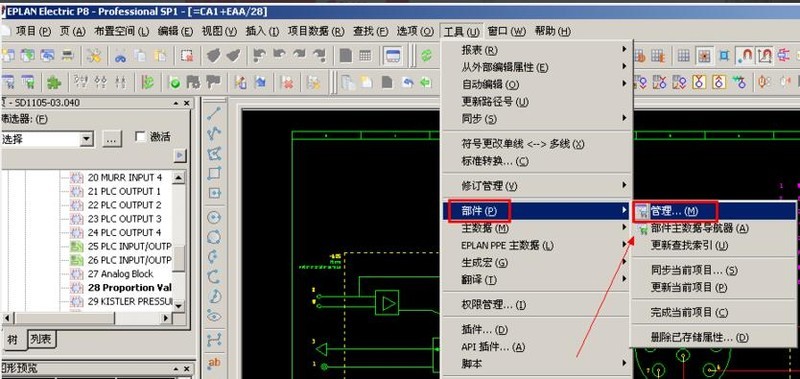Toggle the design mode magnet icon

(764, 56)
